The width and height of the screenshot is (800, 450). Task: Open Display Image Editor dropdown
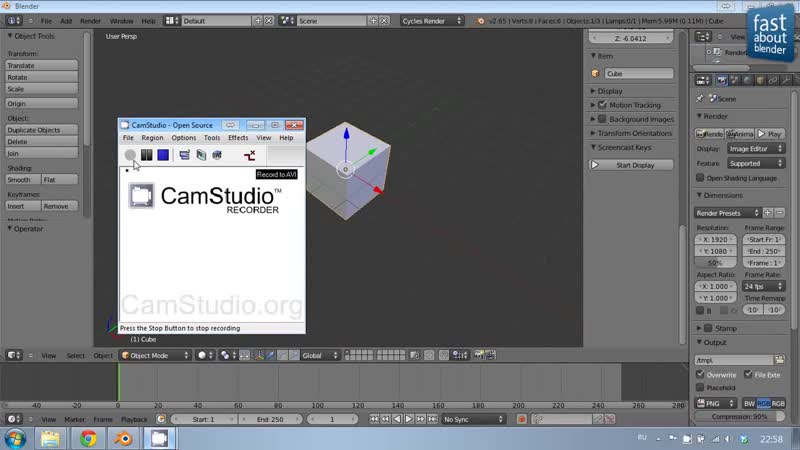pos(756,148)
